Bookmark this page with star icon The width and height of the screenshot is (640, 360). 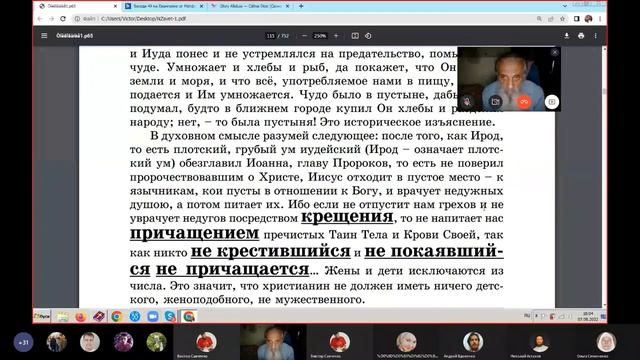coord(562,18)
